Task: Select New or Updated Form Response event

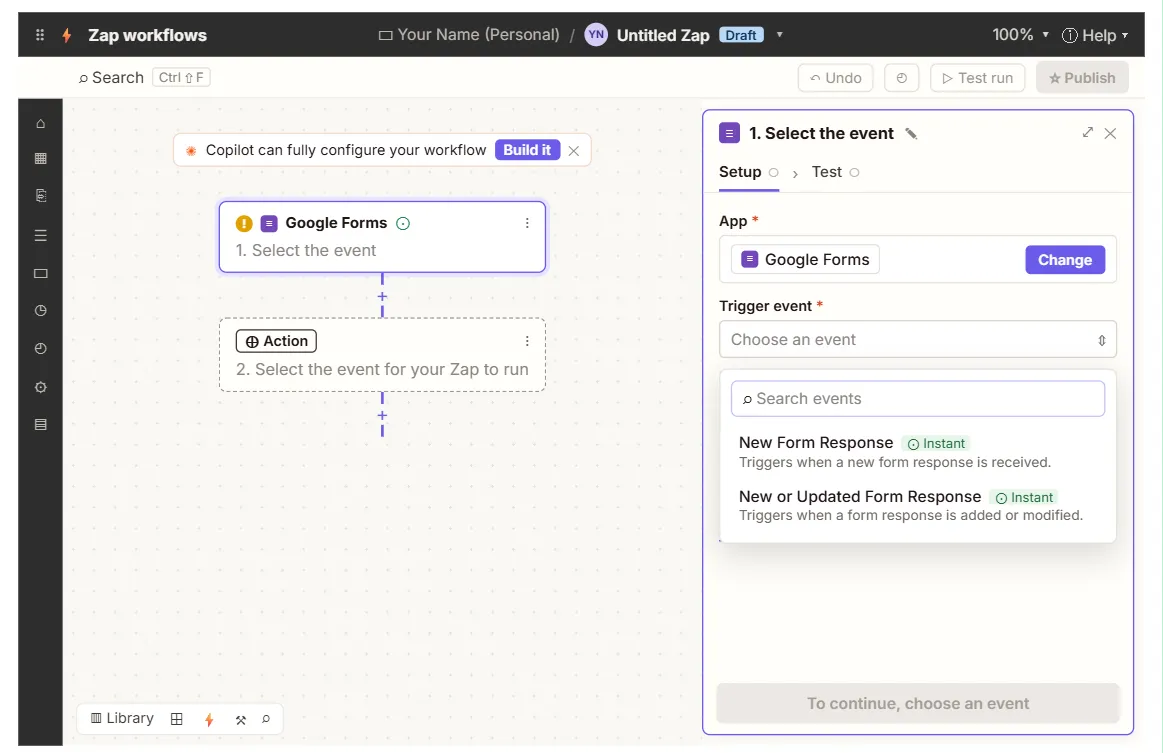Action: 917,505
